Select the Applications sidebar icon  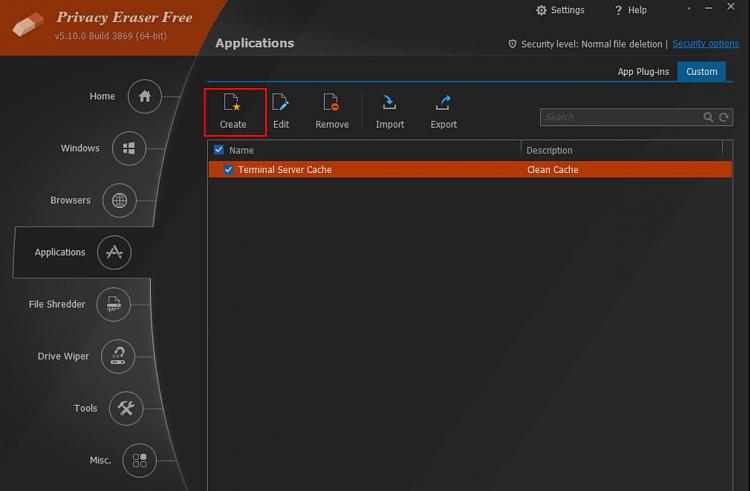click(x=114, y=252)
